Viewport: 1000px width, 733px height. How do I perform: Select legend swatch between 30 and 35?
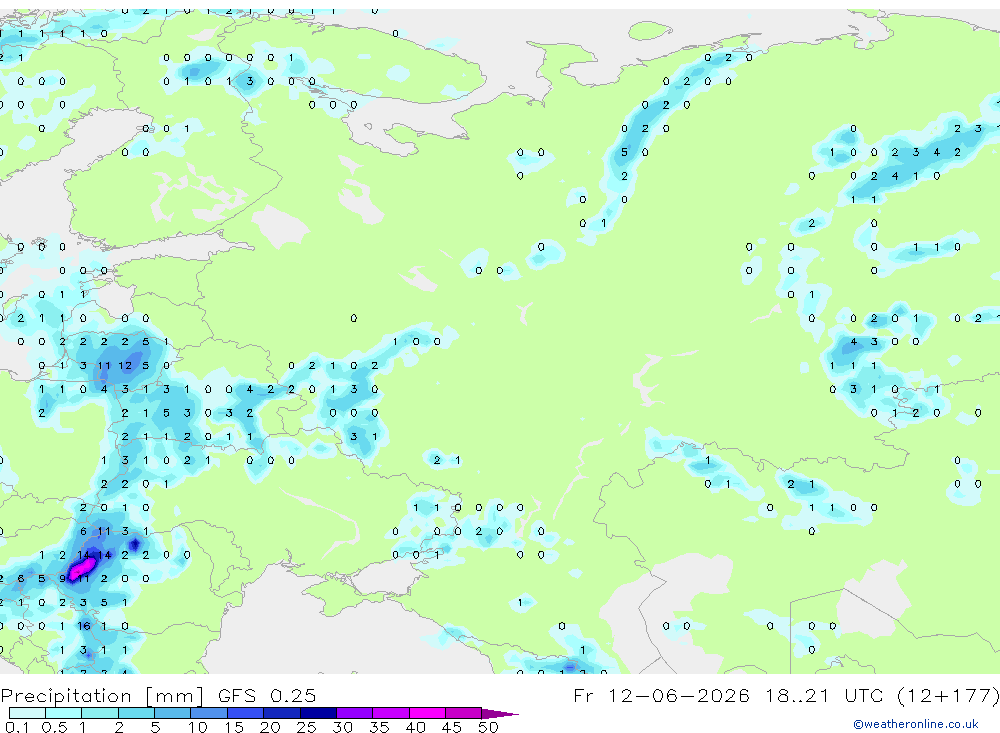pos(355,713)
